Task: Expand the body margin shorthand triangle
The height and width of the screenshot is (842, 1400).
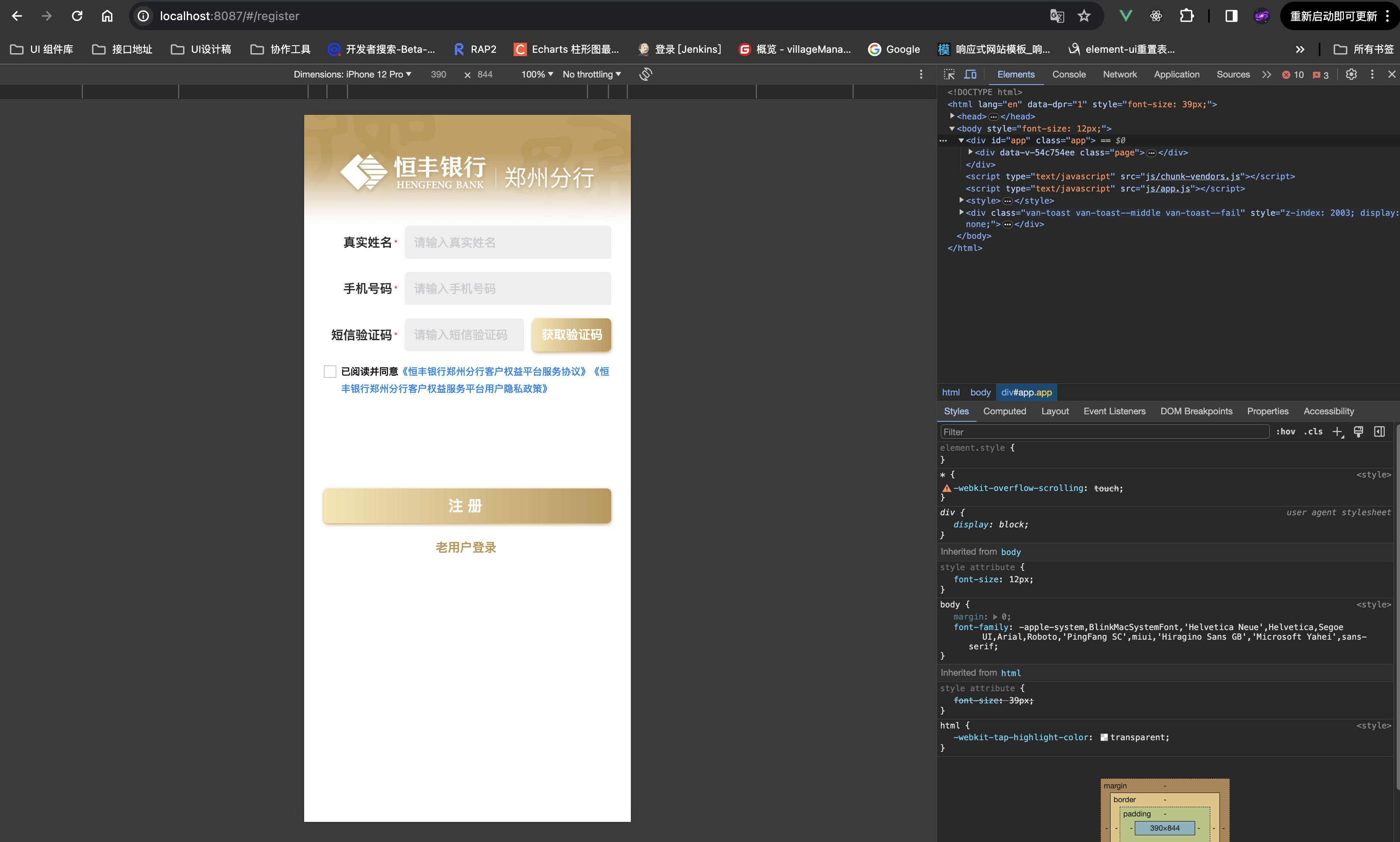Action: click(x=995, y=617)
